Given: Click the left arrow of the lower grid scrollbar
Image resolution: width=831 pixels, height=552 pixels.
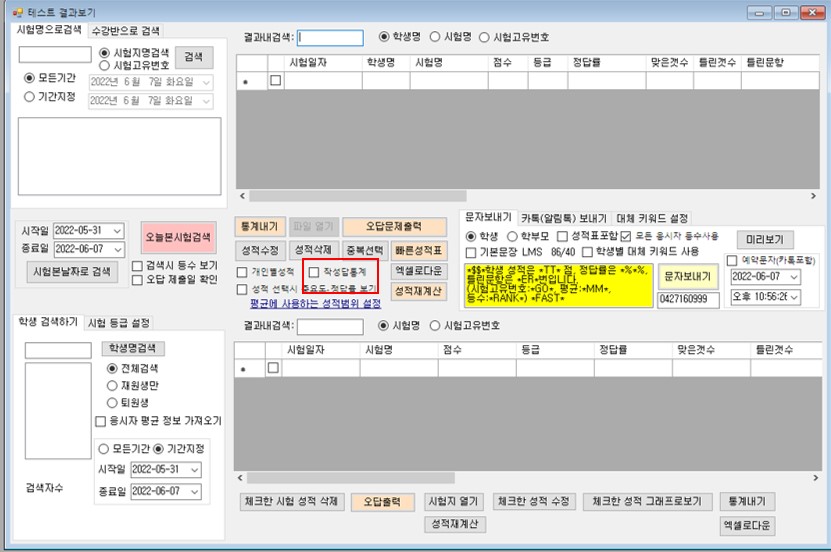Looking at the screenshot, I should pyautogui.click(x=240, y=477).
